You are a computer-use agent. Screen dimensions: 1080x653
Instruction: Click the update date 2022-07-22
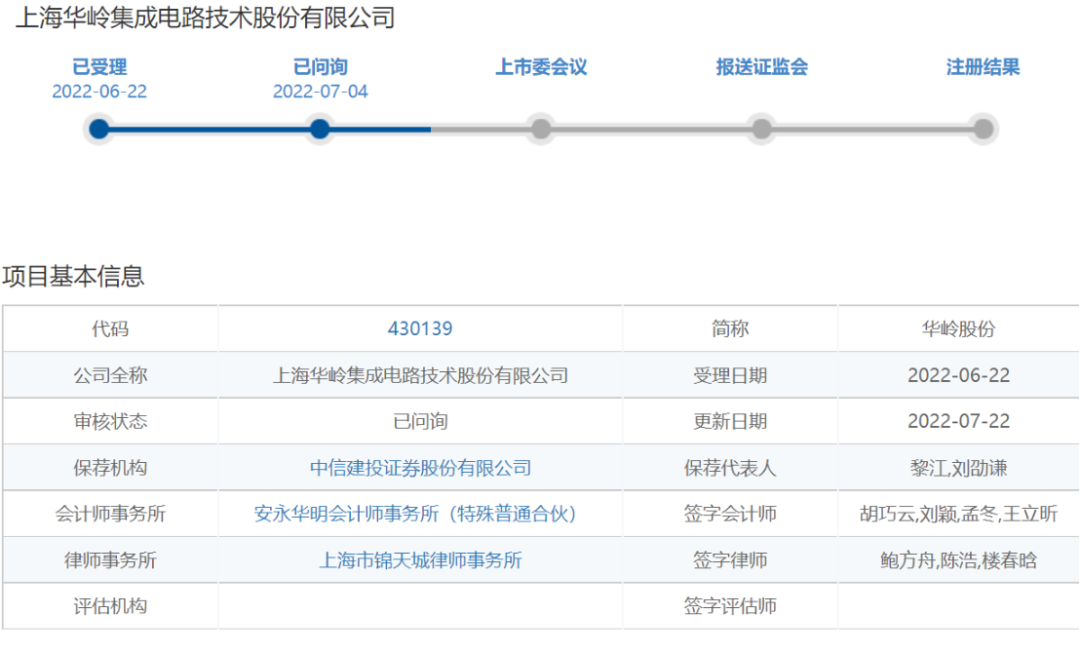[959, 422]
